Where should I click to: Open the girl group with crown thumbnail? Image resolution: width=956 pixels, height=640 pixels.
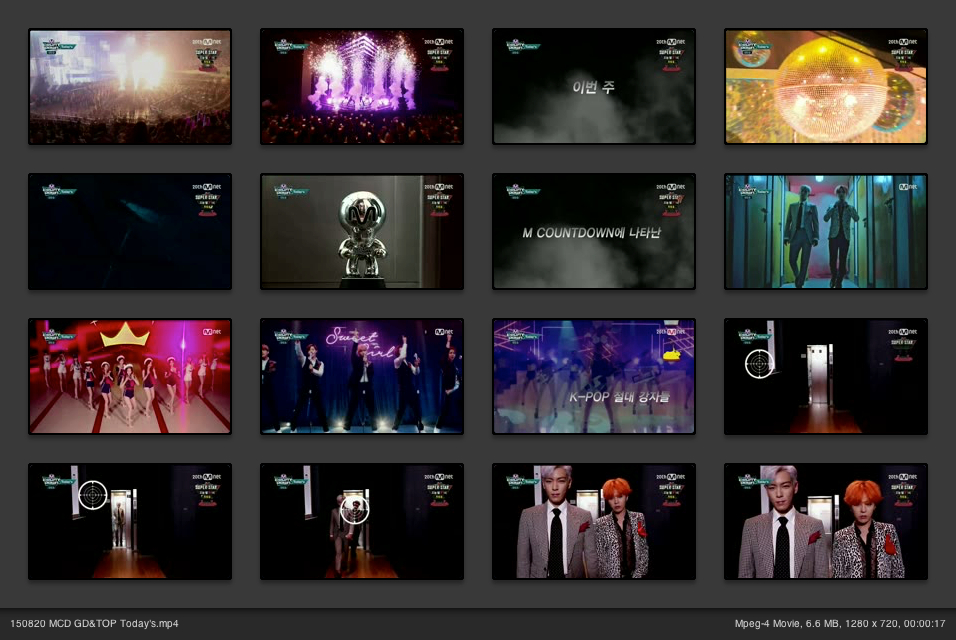coord(130,377)
